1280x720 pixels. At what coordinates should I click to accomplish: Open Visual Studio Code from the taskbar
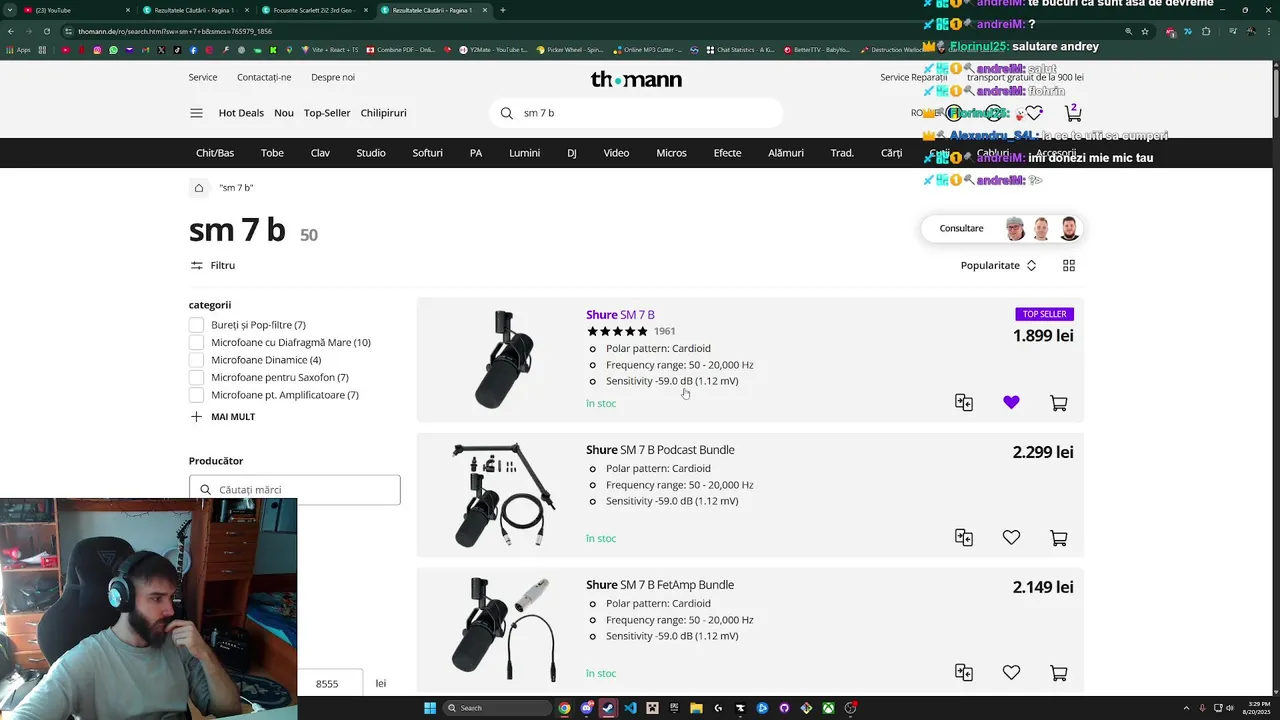631,708
